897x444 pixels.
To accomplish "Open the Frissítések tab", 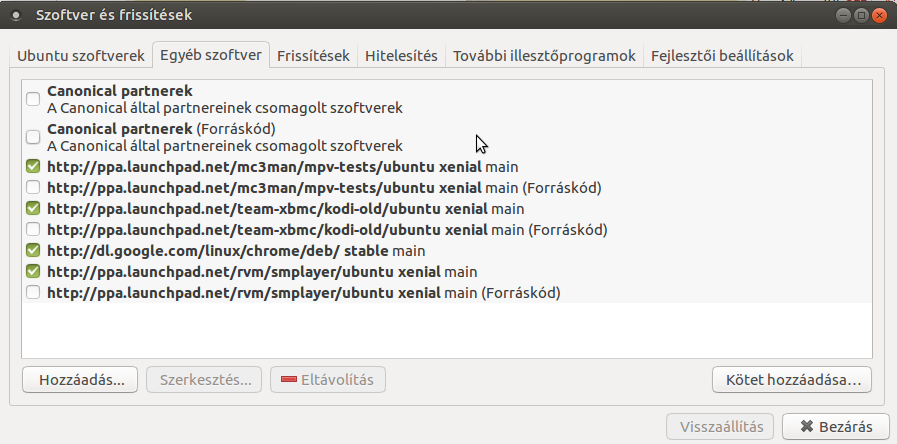I will coord(313,56).
